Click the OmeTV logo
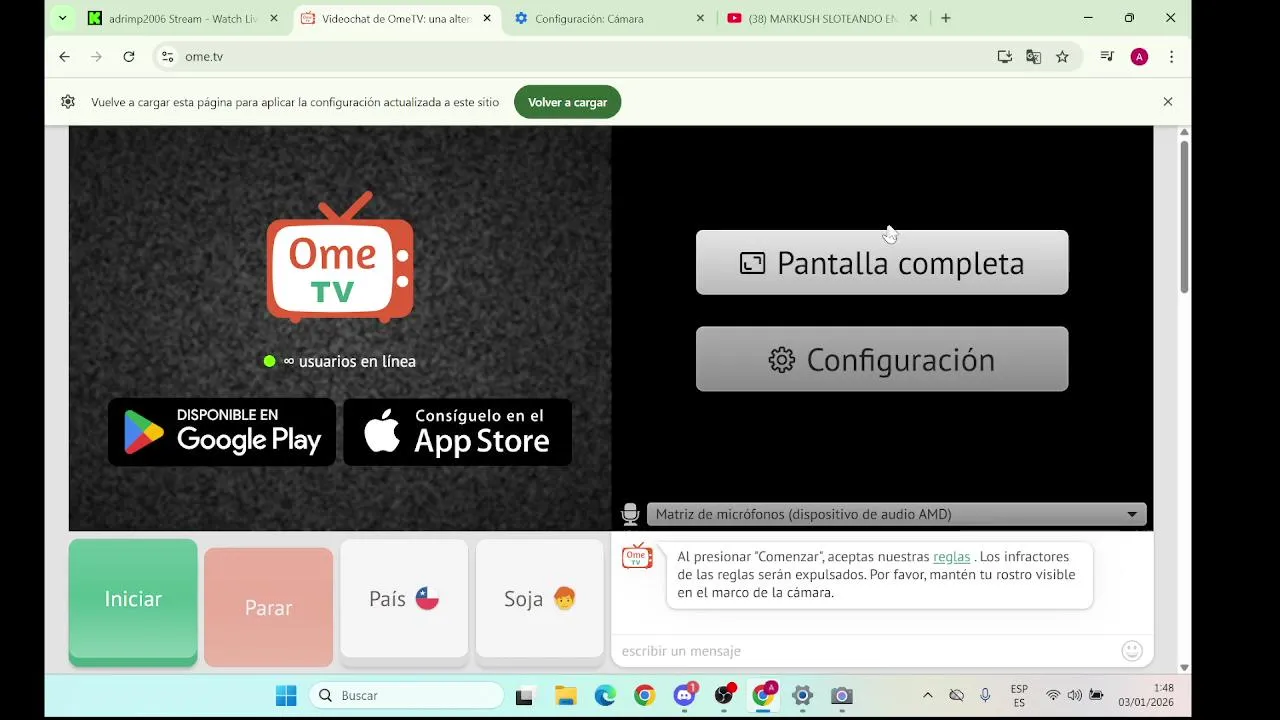Viewport: 1280px width, 720px height. click(x=340, y=257)
